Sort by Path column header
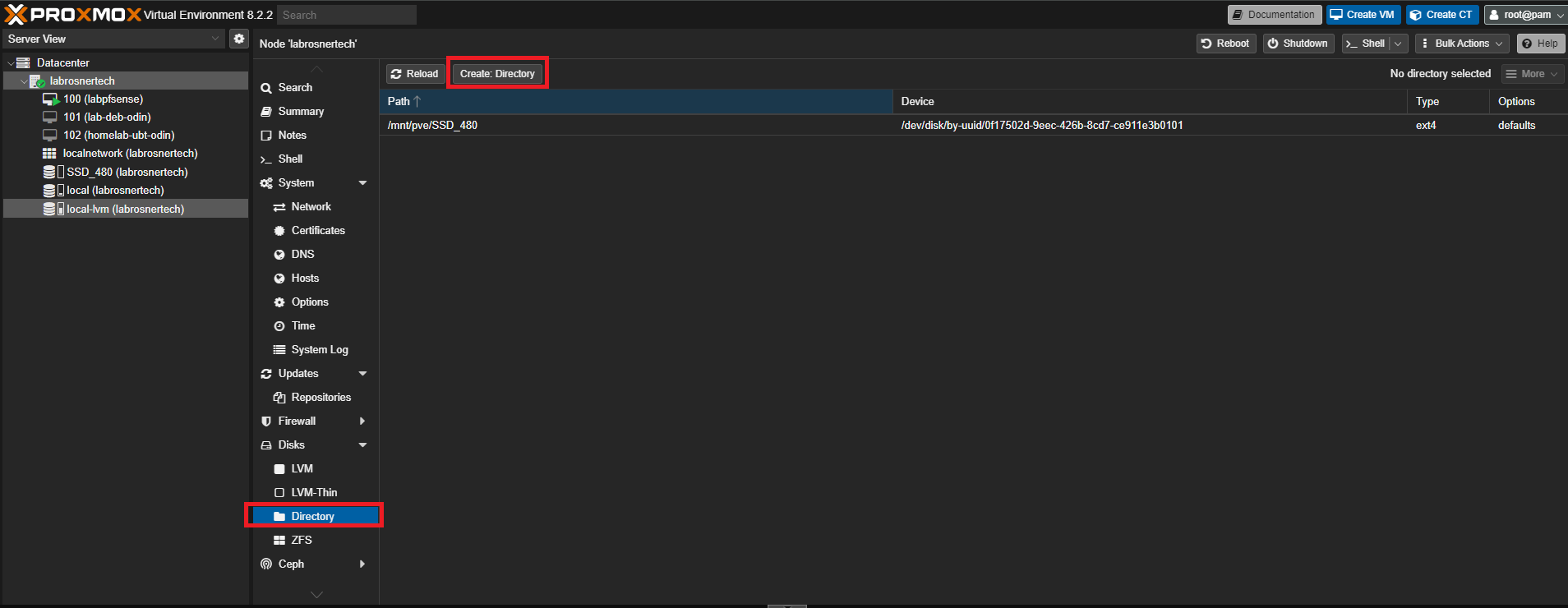1568x608 pixels. 635,101
